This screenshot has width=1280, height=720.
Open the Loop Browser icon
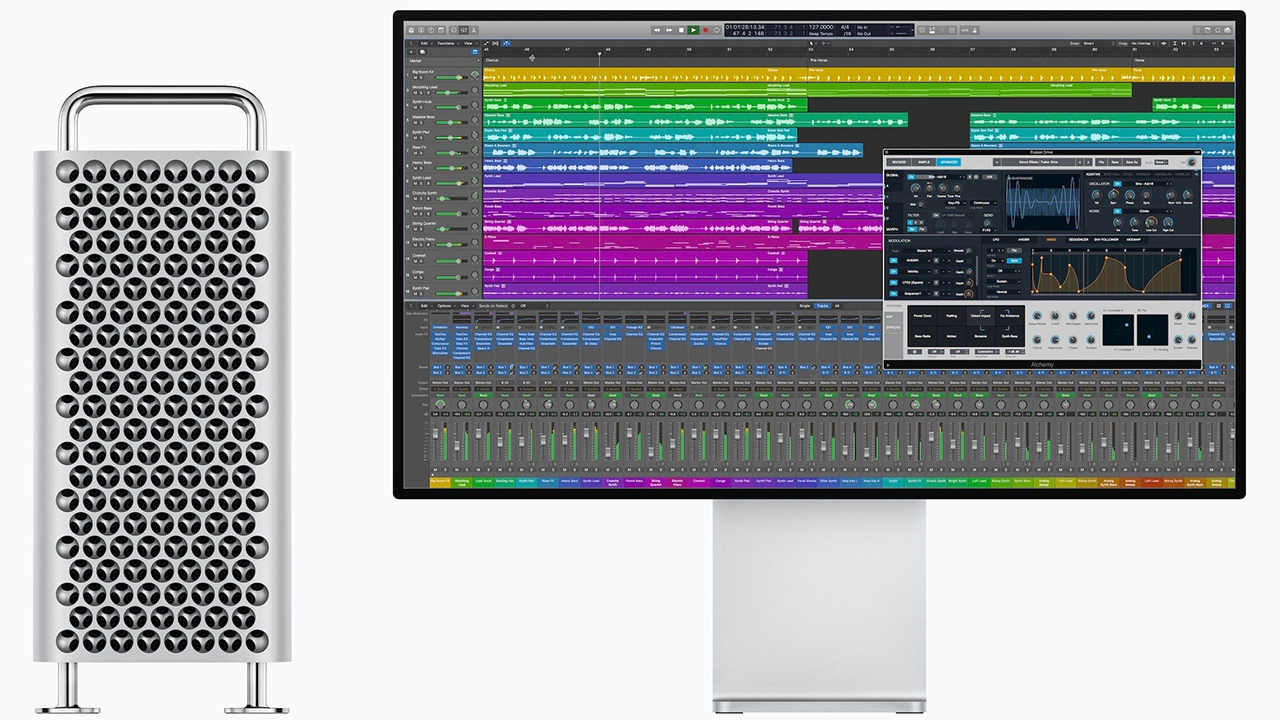click(1218, 30)
